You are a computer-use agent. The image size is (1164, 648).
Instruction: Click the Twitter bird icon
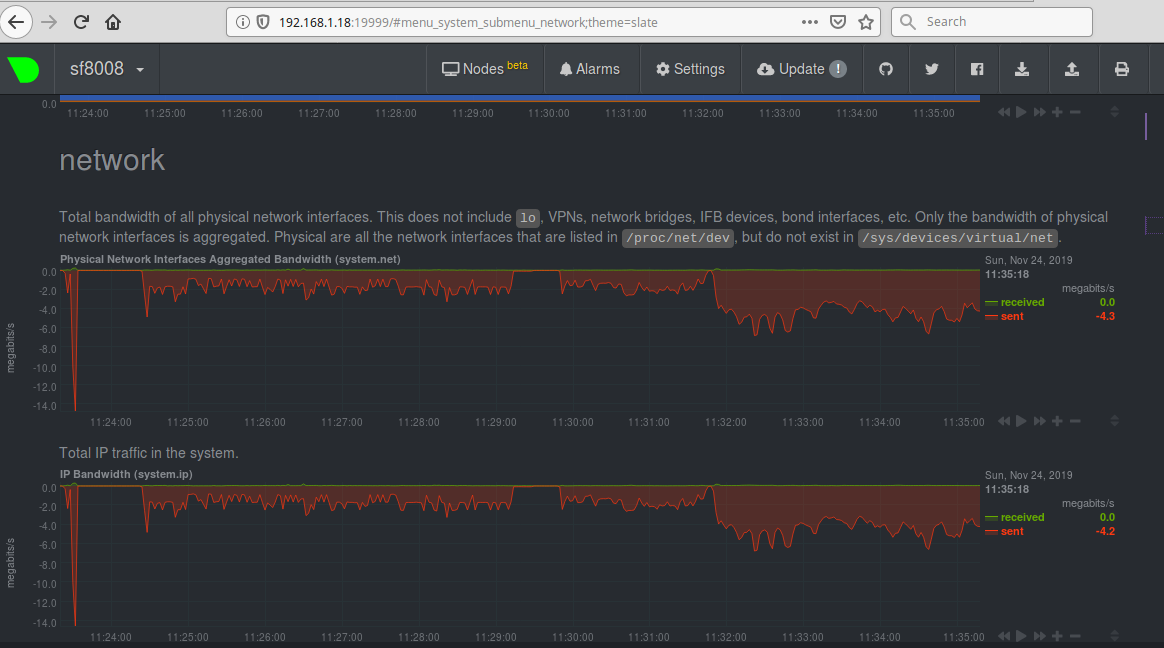932,69
